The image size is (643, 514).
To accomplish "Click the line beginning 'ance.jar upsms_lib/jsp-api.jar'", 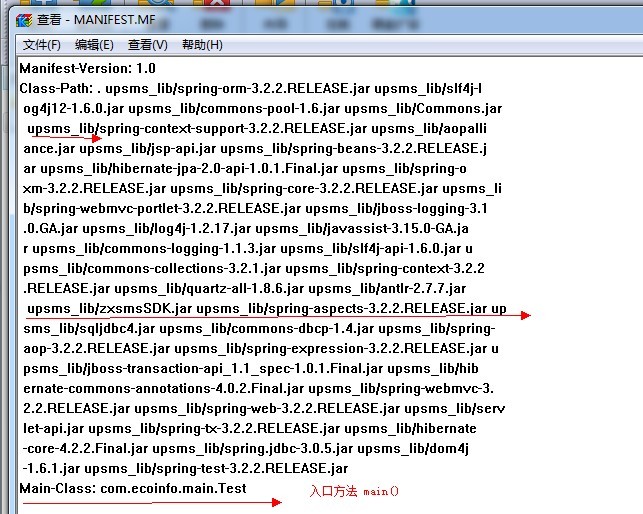I will [255, 148].
